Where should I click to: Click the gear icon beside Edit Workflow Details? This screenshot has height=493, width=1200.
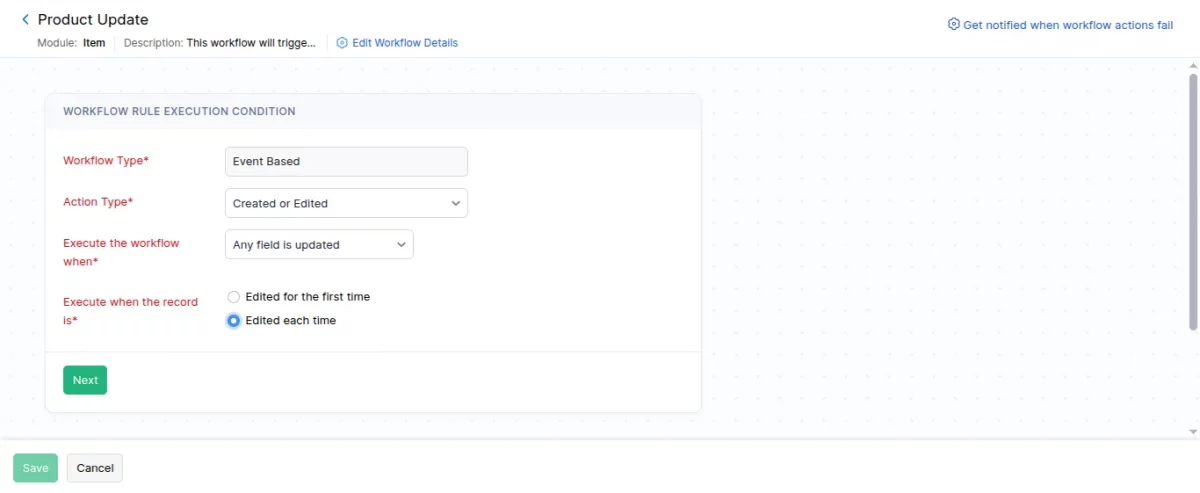point(342,43)
